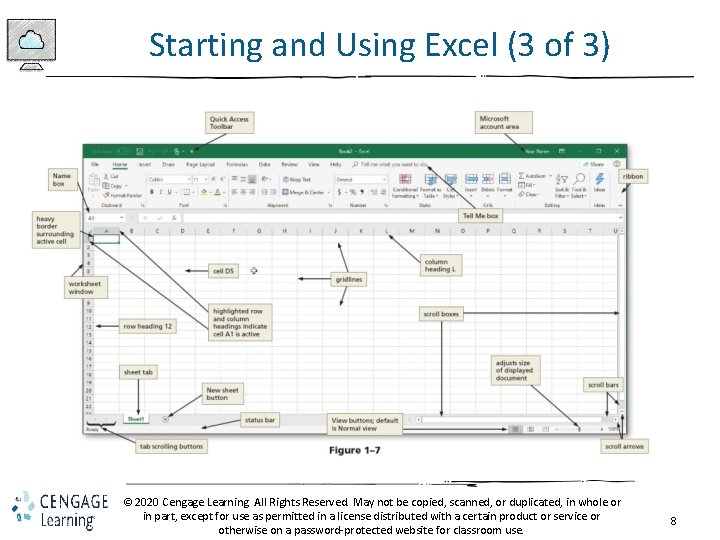Click the Borders icon in Font group
Image resolution: width=720 pixels, height=540 pixels.
pyautogui.click(x=186, y=192)
